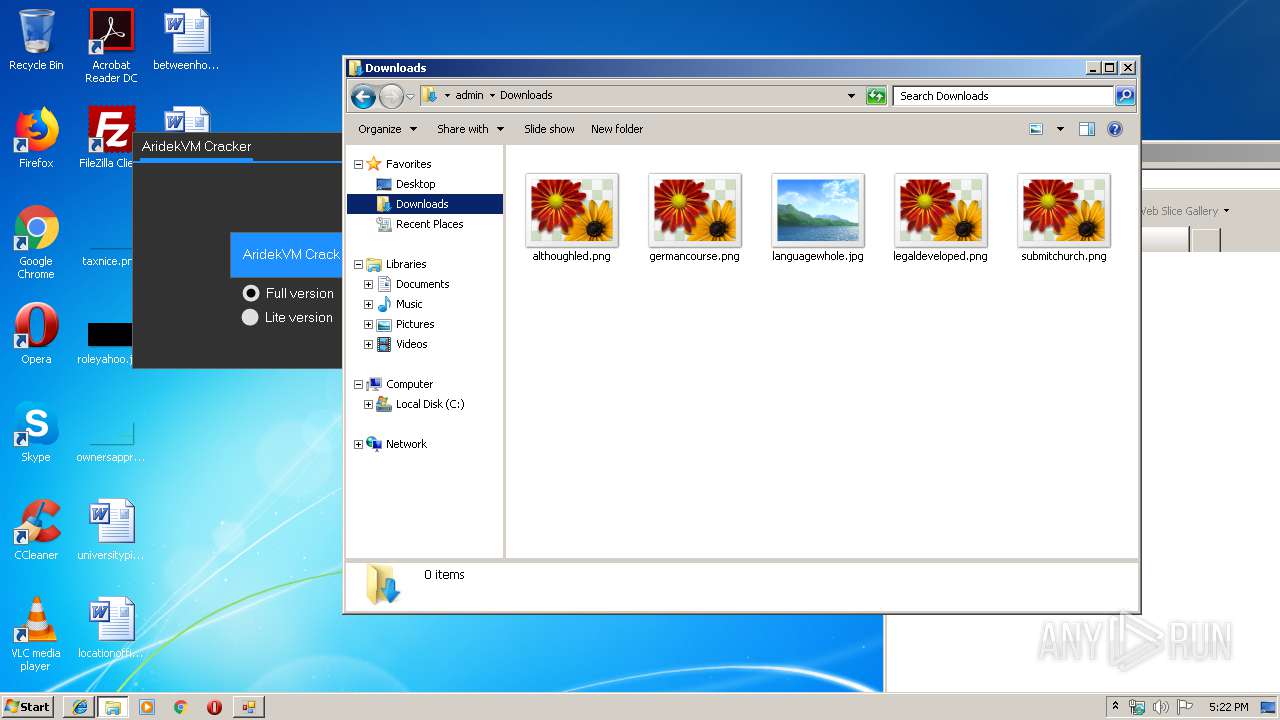Select the Lite version radio button
The width and height of the screenshot is (1280, 720).
(x=251, y=317)
